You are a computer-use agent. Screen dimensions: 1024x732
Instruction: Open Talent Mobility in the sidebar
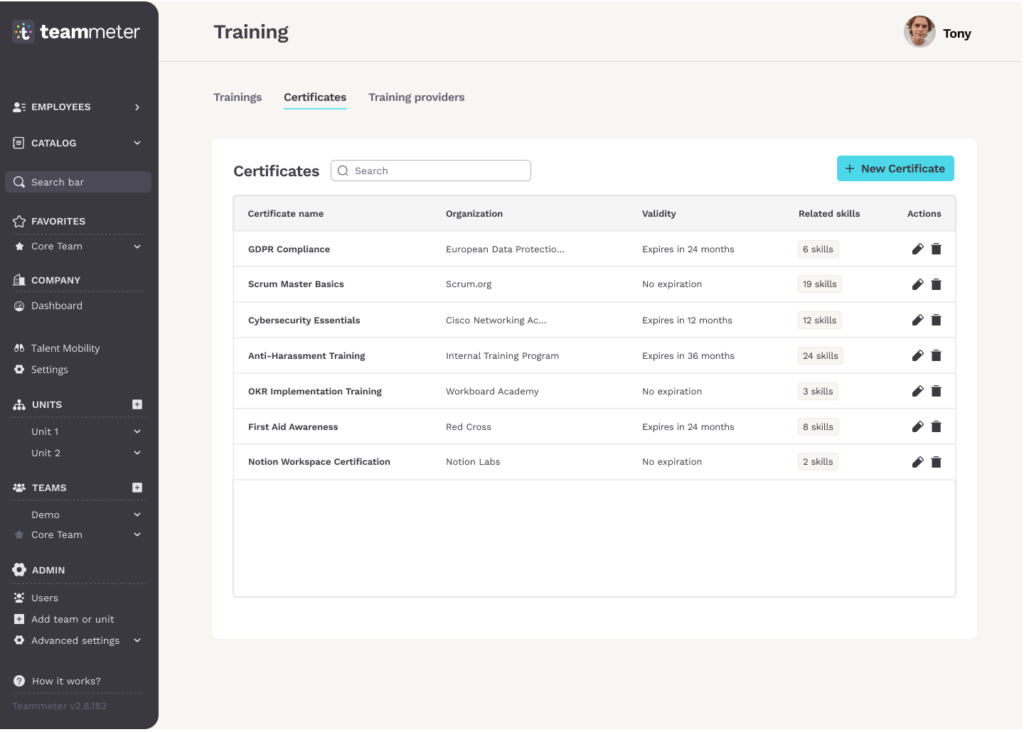point(65,348)
